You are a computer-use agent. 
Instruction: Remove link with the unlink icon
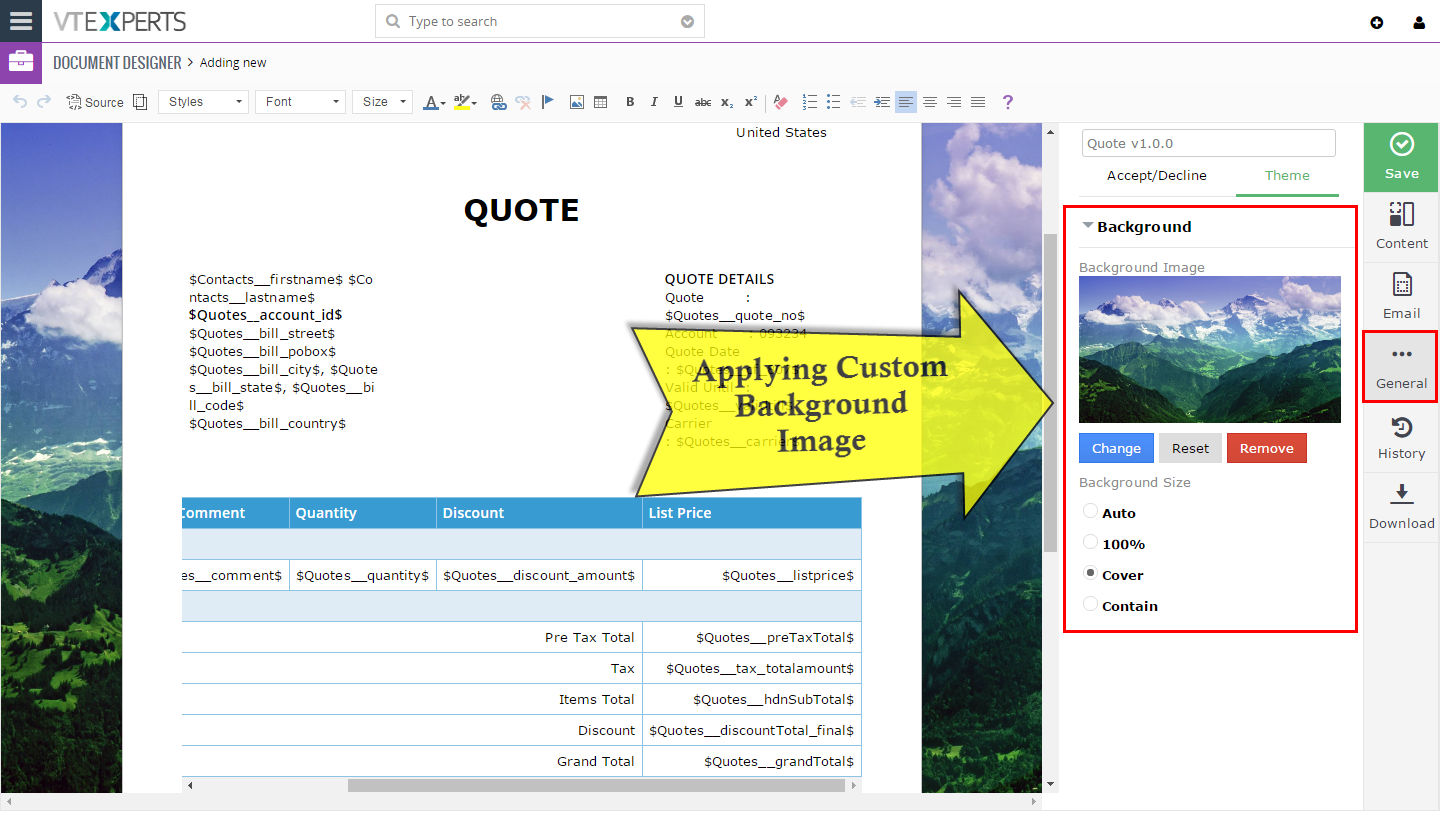point(522,102)
